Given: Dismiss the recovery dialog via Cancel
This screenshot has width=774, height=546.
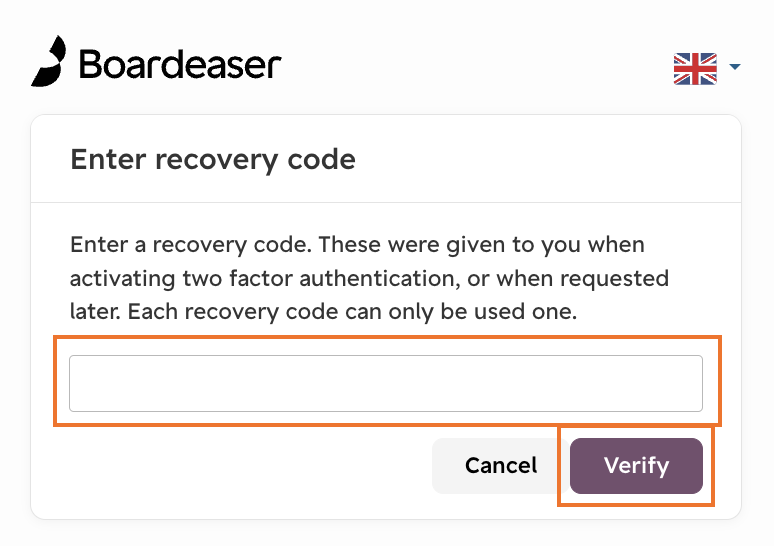Looking at the screenshot, I should (x=501, y=466).
